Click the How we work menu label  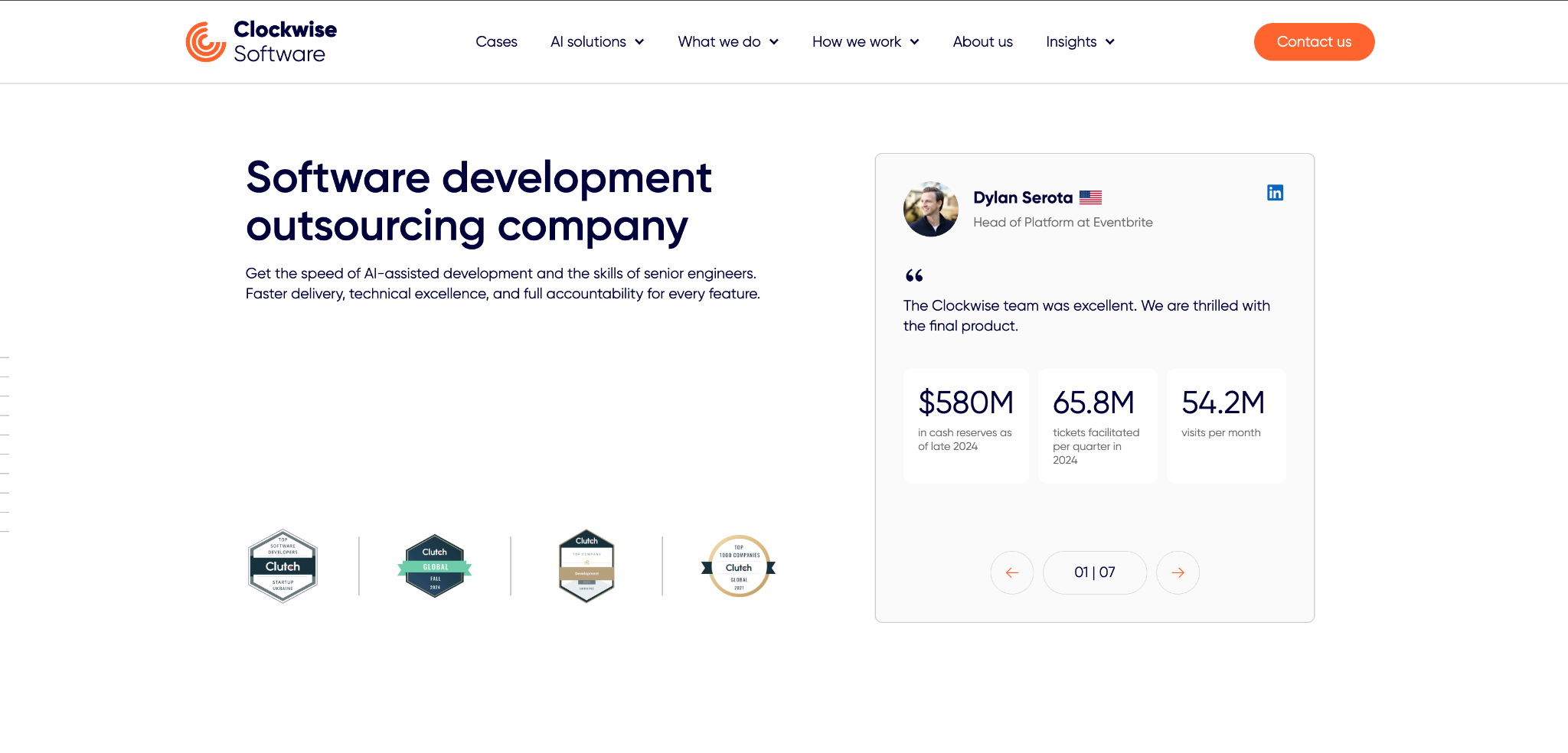(857, 42)
